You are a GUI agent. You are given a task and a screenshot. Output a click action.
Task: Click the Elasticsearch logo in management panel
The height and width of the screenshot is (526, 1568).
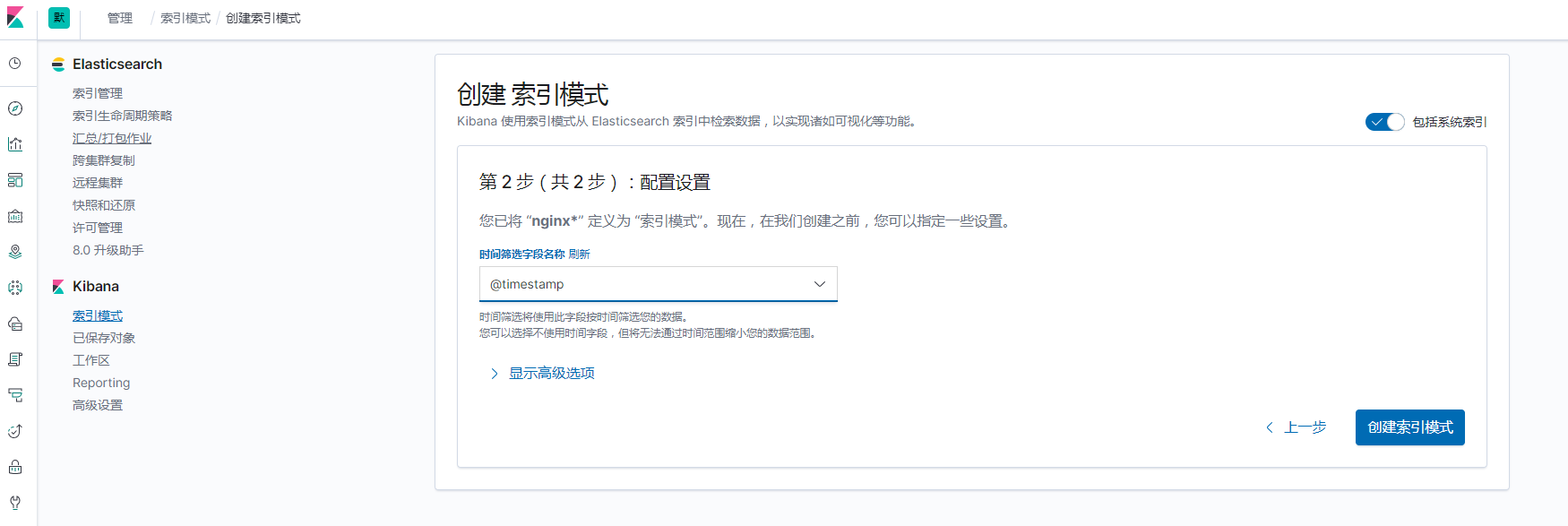(58, 65)
